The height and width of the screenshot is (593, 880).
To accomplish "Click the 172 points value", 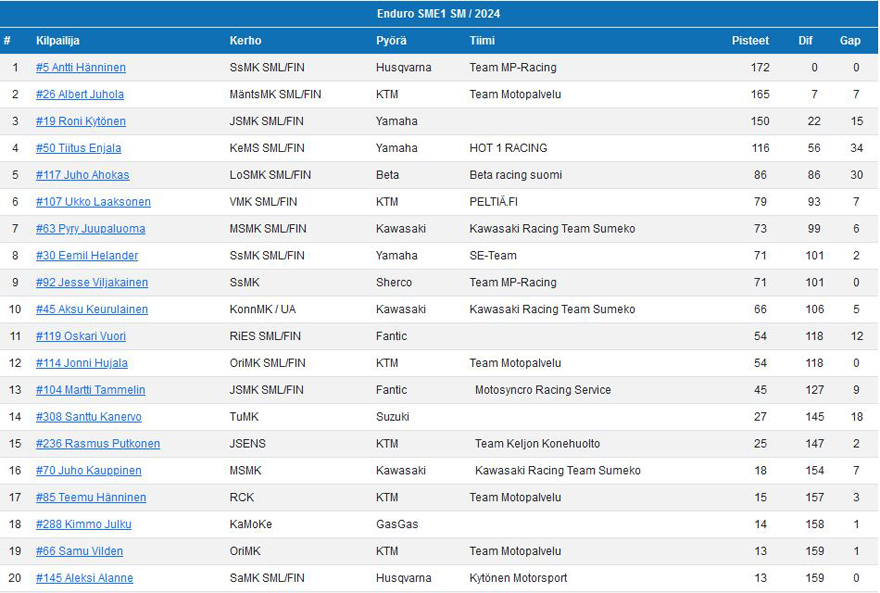I will click(760, 67).
